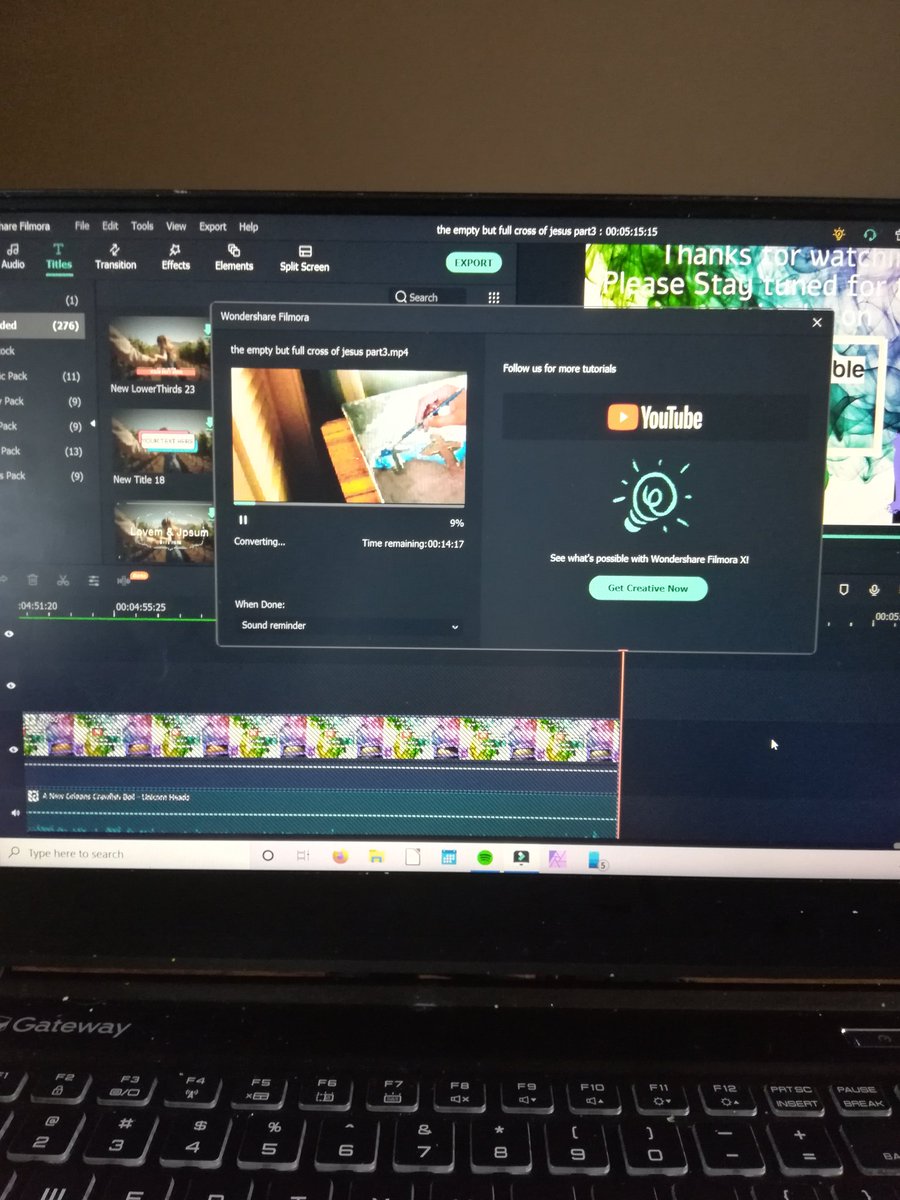
Task: Close the Wondershare Filmora export dialog
Action: (817, 322)
